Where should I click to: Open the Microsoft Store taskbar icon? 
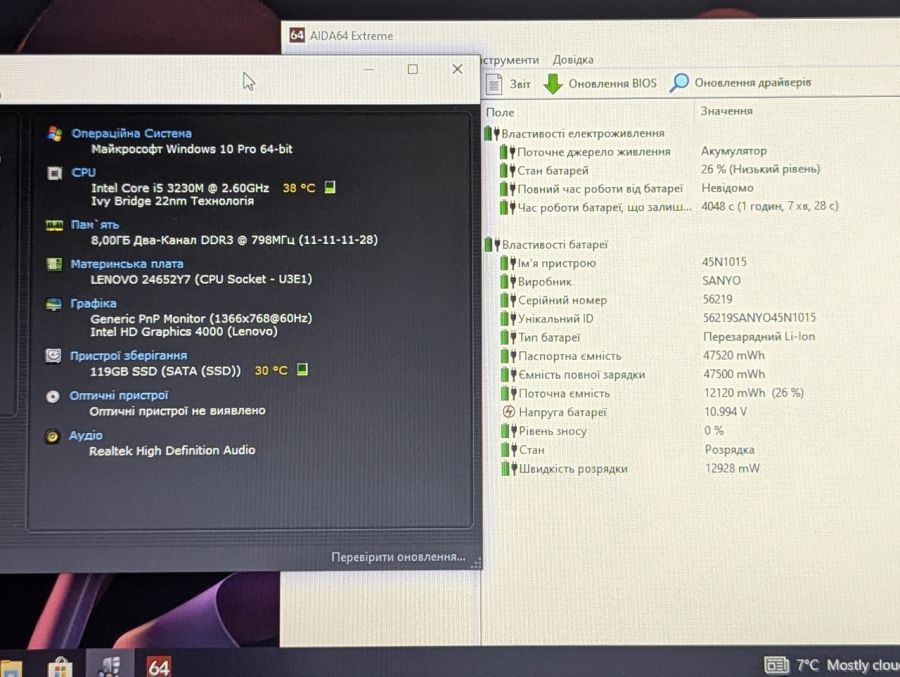60,667
